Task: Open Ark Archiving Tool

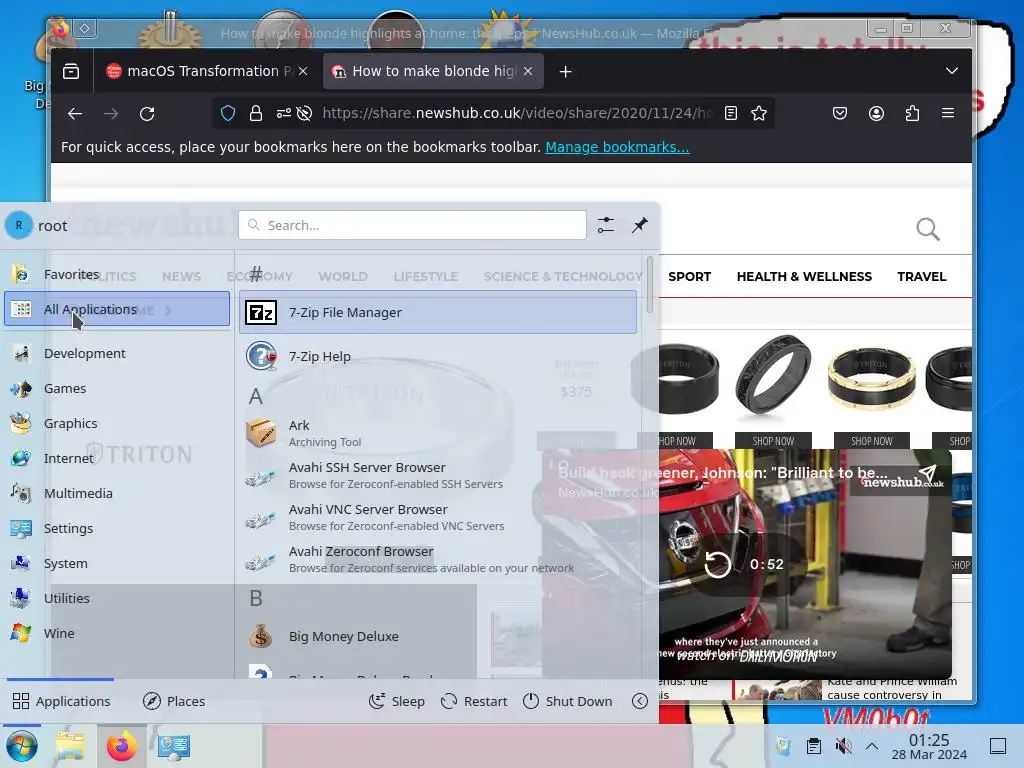Action: click(438, 433)
